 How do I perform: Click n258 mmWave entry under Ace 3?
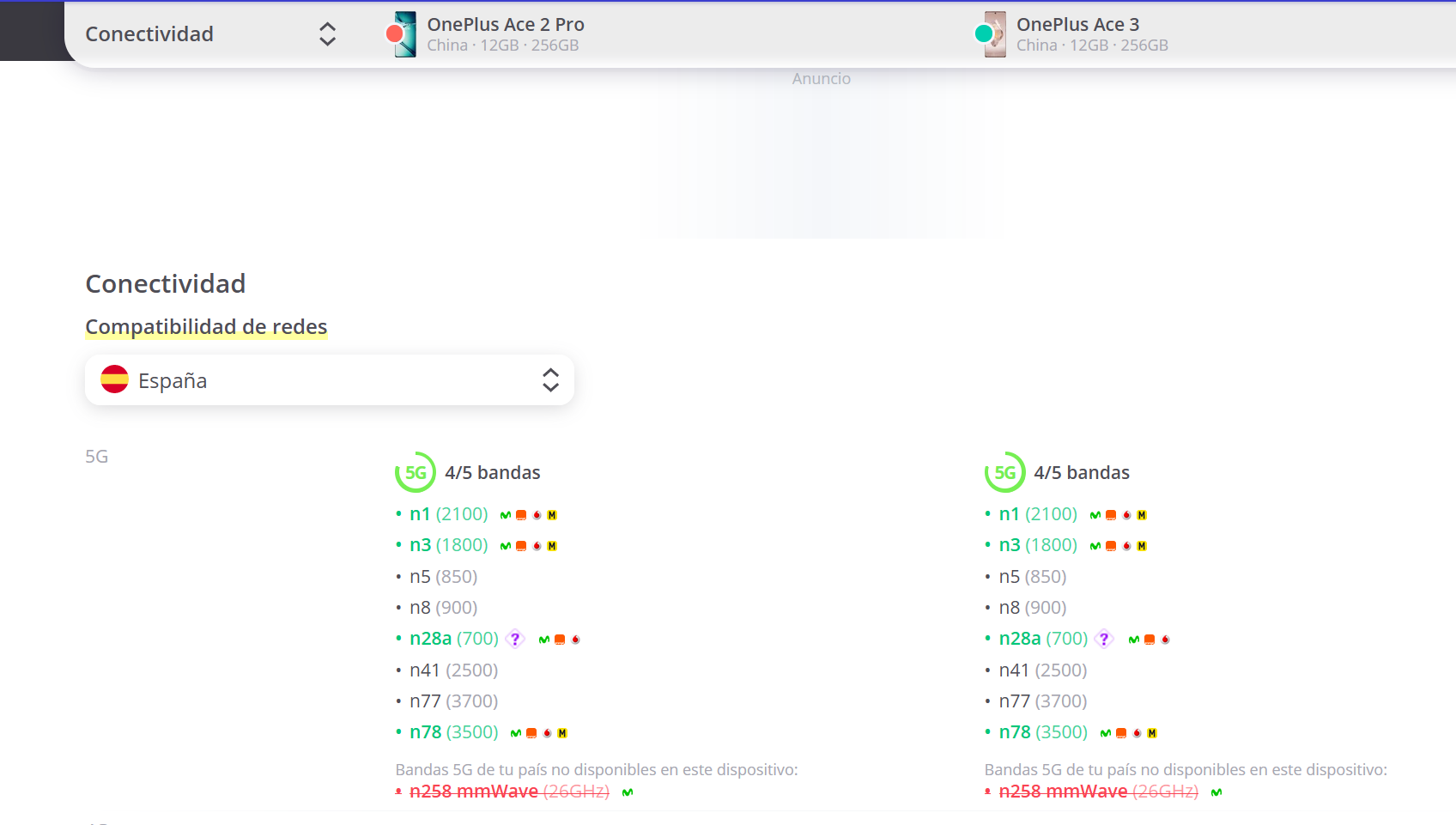[1098, 792]
